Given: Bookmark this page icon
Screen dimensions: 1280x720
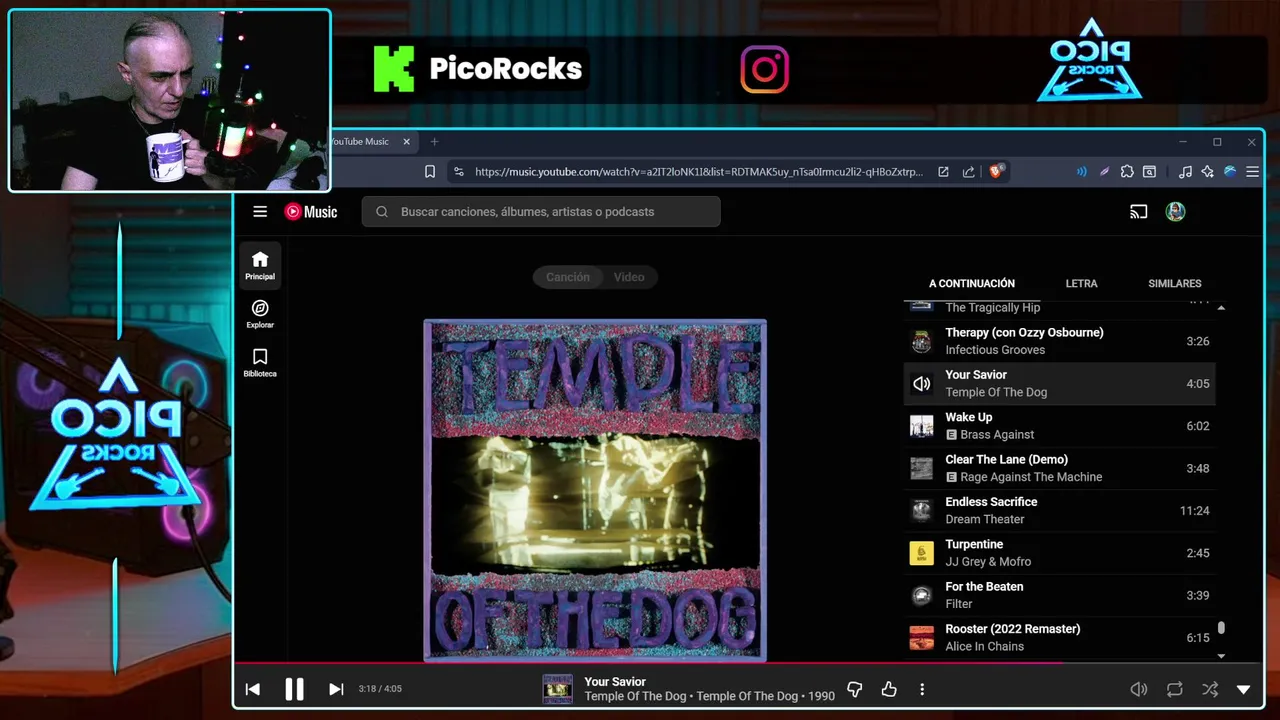Looking at the screenshot, I should pos(430,172).
